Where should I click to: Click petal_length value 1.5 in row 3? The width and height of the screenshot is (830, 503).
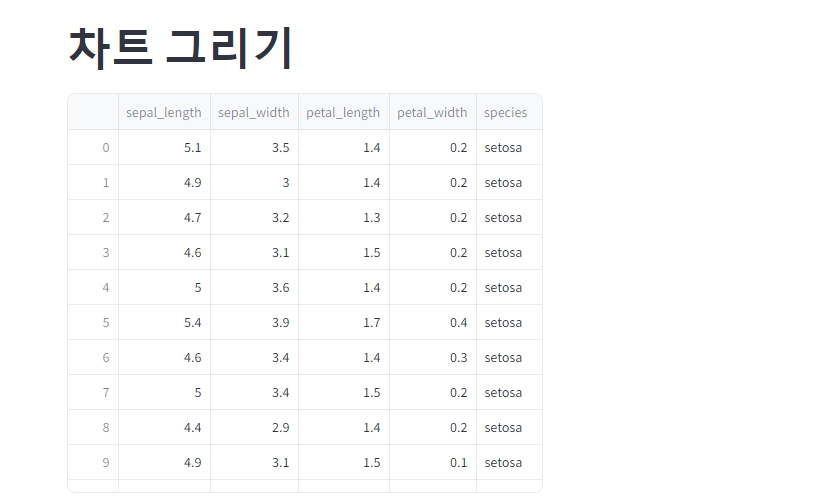tap(344, 252)
